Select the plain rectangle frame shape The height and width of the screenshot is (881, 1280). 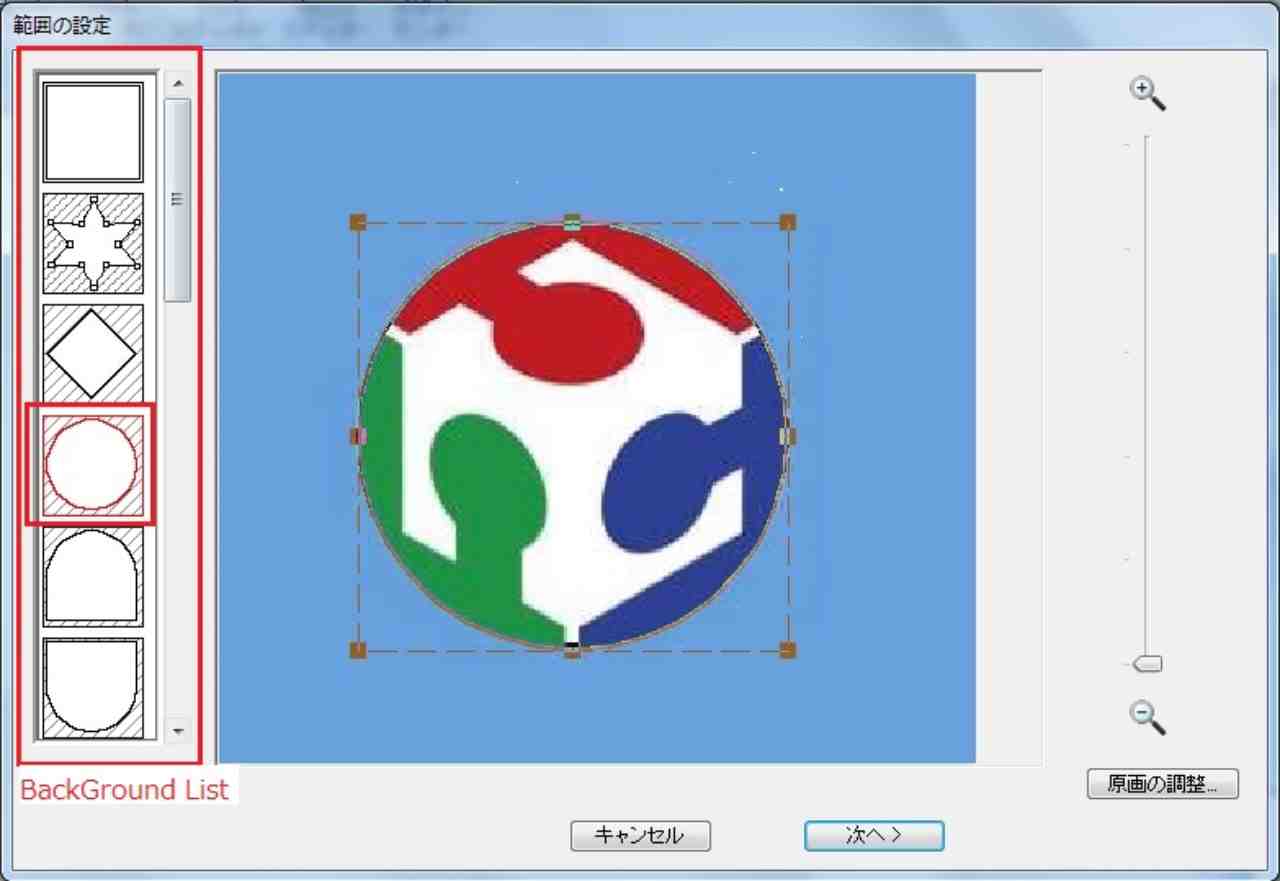tap(93, 133)
